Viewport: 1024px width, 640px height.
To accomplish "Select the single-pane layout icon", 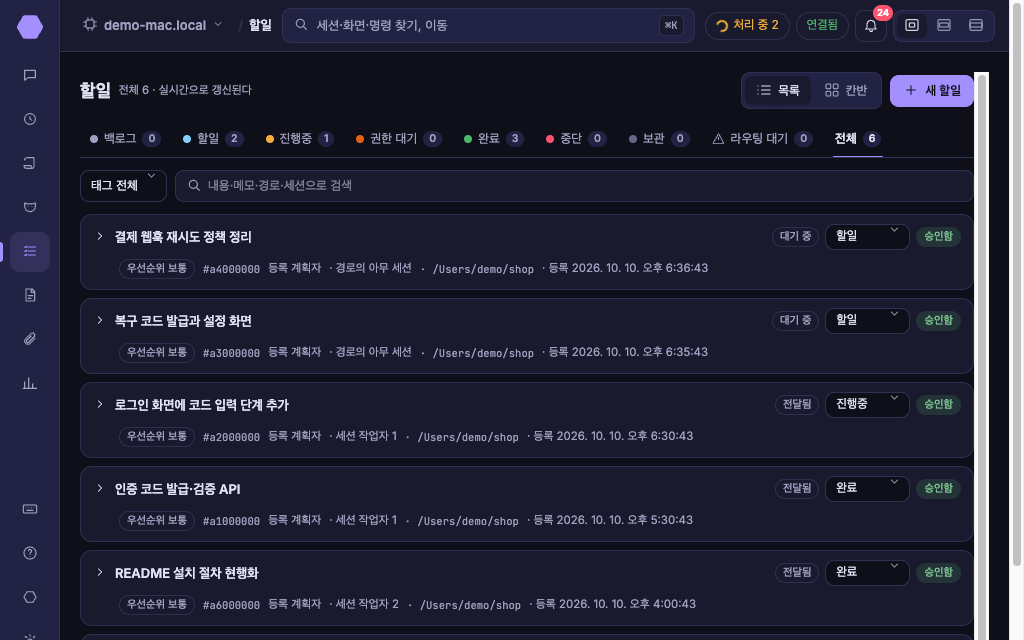I will click(x=912, y=25).
